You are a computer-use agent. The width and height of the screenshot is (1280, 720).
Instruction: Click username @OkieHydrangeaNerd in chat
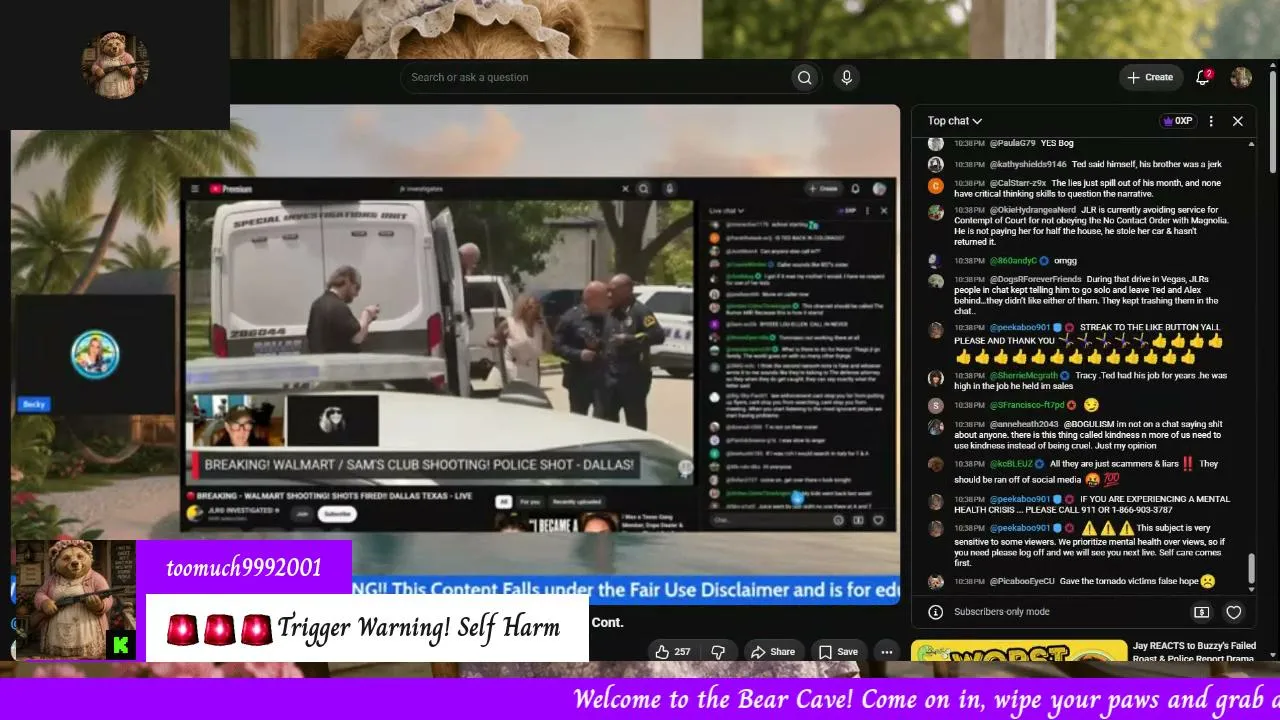(x=1033, y=210)
